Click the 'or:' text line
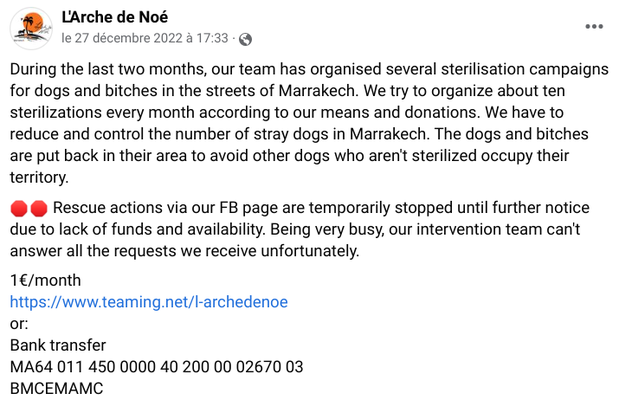The height and width of the screenshot is (400, 619). (x=19, y=324)
